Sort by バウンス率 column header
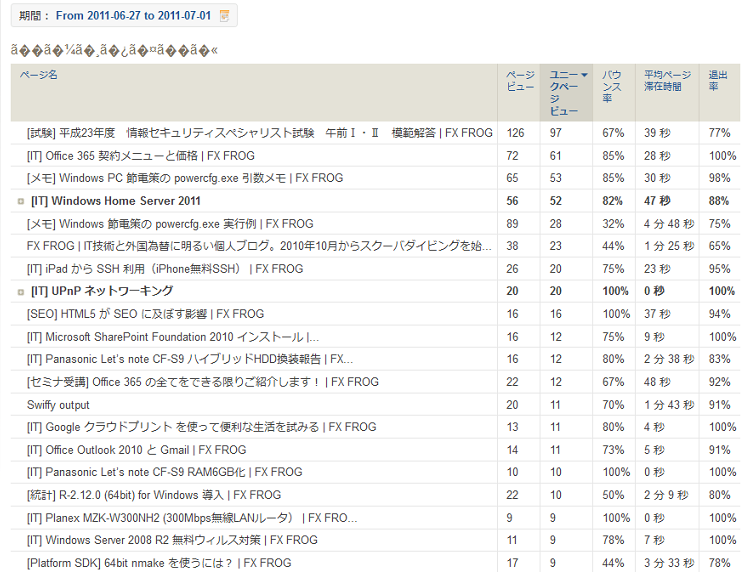The width and height of the screenshot is (743, 572). [612, 86]
